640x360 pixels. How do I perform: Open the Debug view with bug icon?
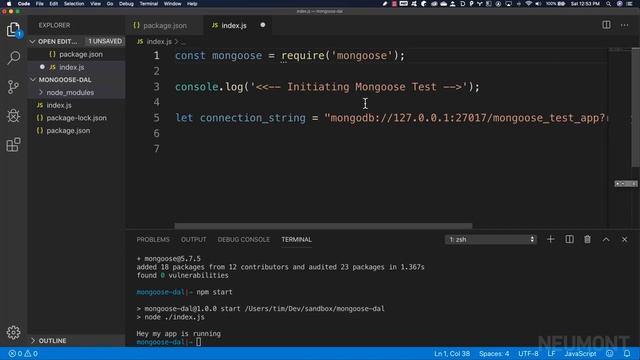coord(13,116)
